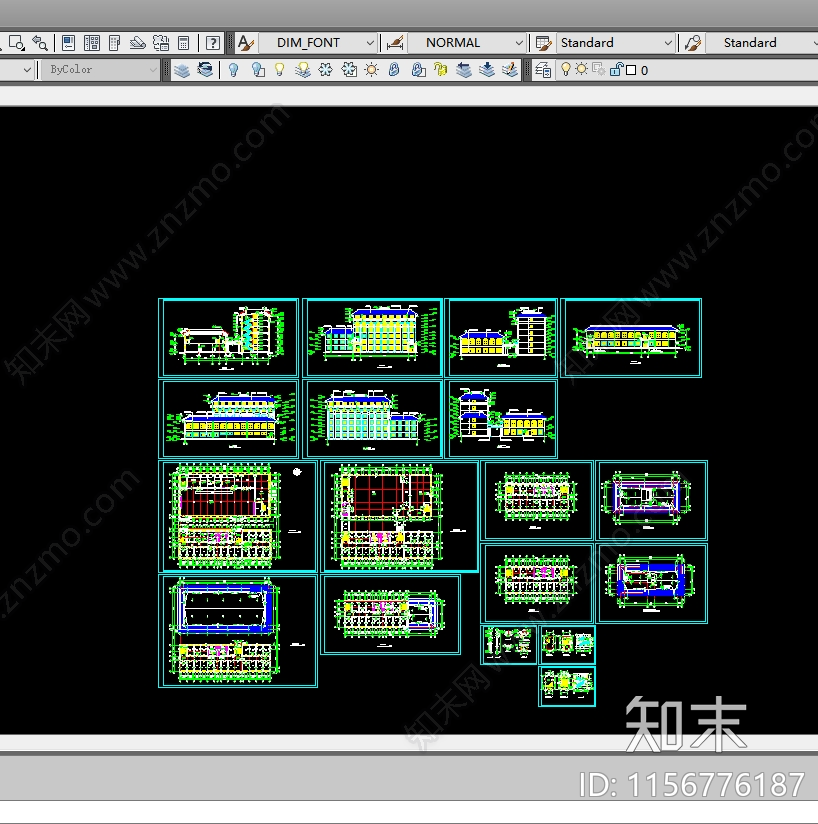Open the Sheet Set Manager icon

[137, 43]
